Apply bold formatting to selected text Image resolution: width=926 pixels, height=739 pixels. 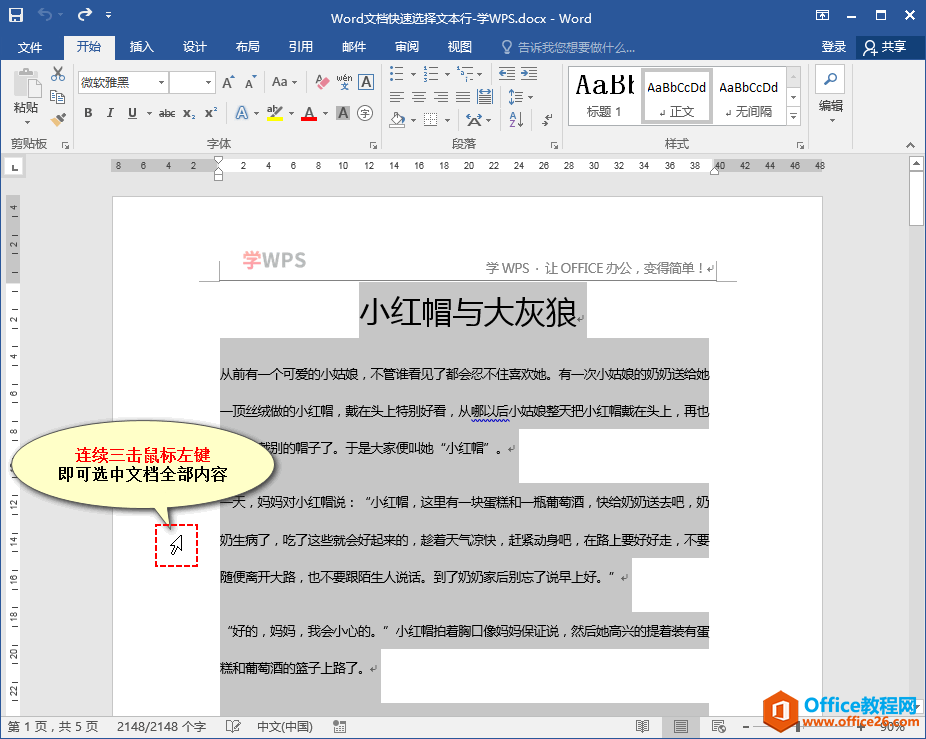(x=88, y=110)
